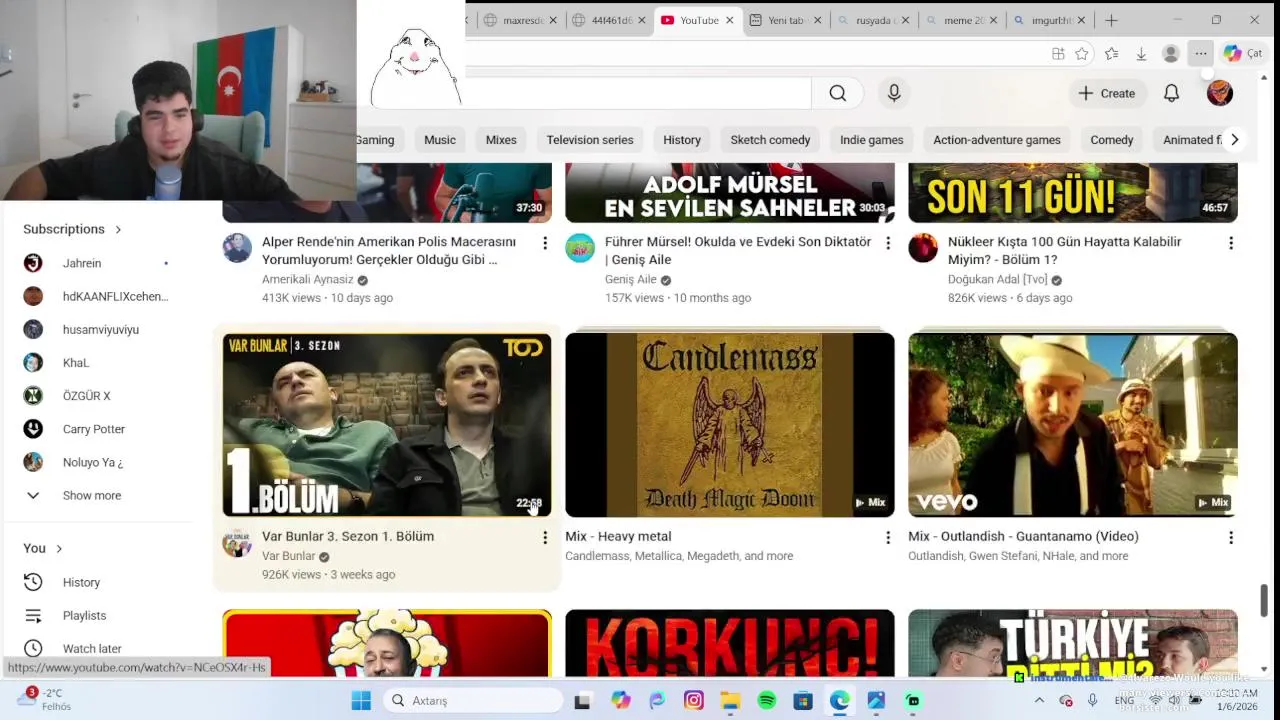Open Instagram from the taskbar
Viewport: 1280px width, 720px height.
pyautogui.click(x=694, y=701)
